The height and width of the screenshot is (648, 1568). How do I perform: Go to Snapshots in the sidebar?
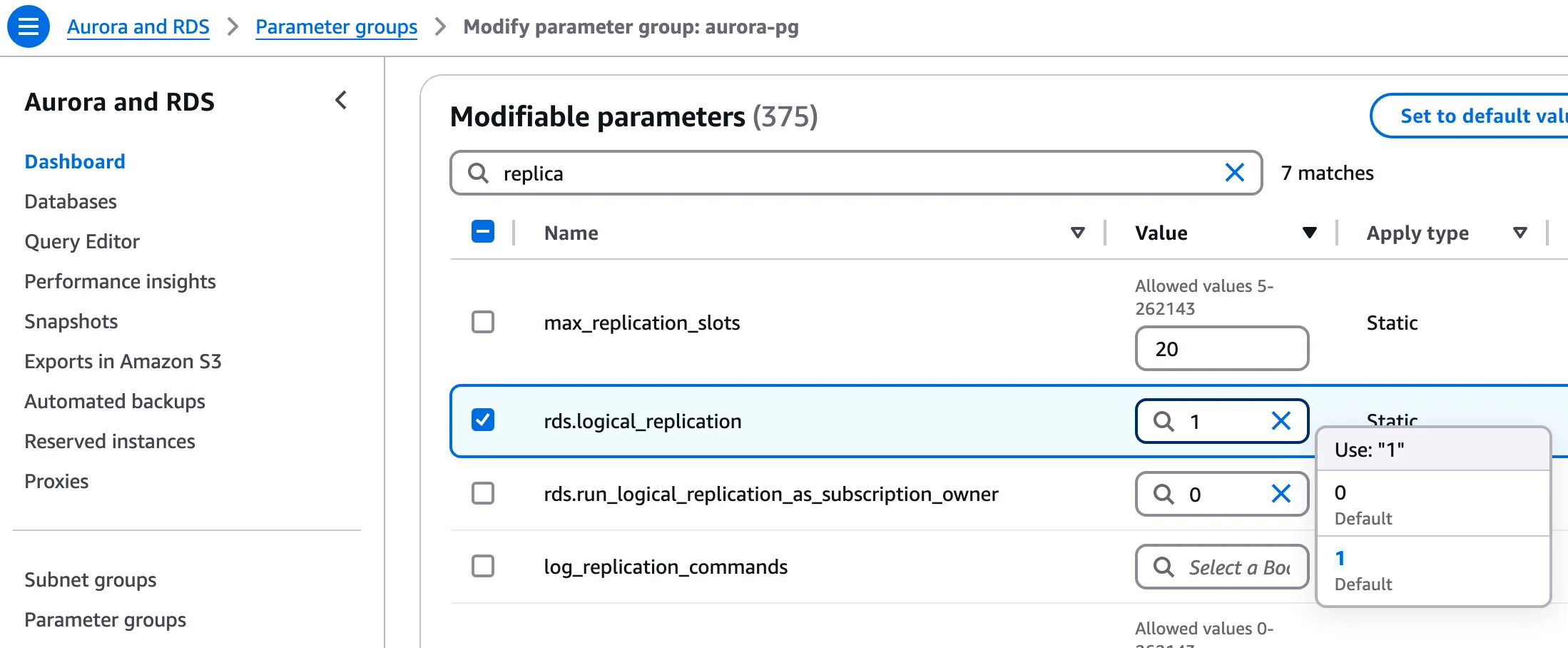point(71,321)
